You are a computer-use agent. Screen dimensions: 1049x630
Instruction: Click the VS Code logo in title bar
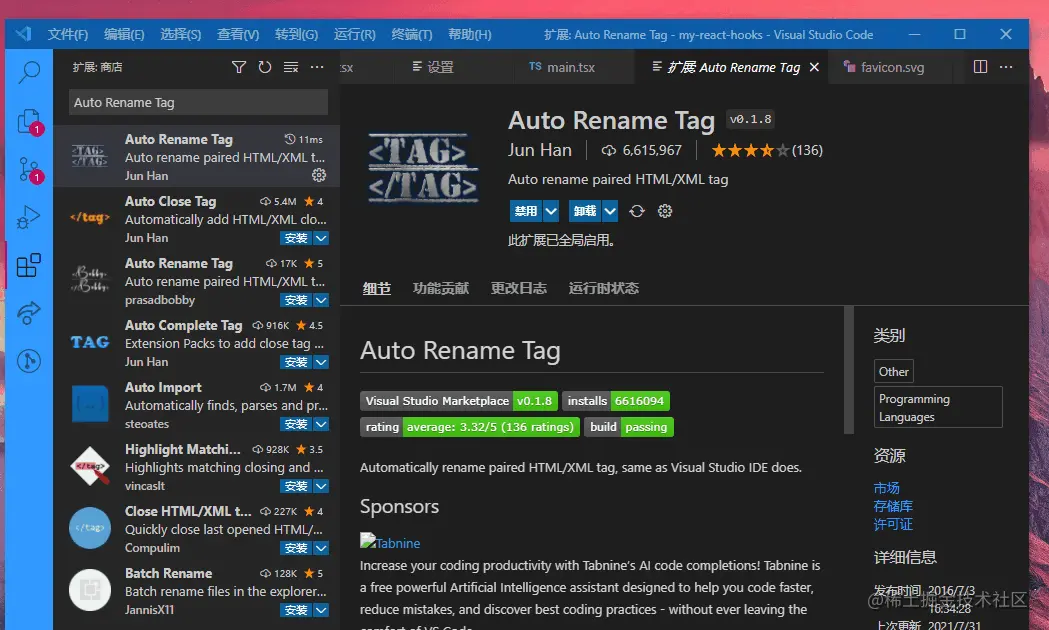click(24, 33)
